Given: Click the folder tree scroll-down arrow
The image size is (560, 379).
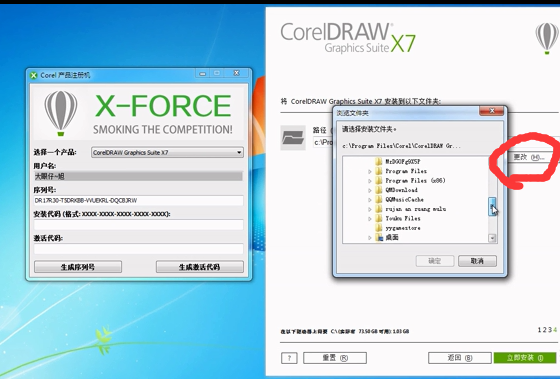Looking at the screenshot, I should point(492,238).
